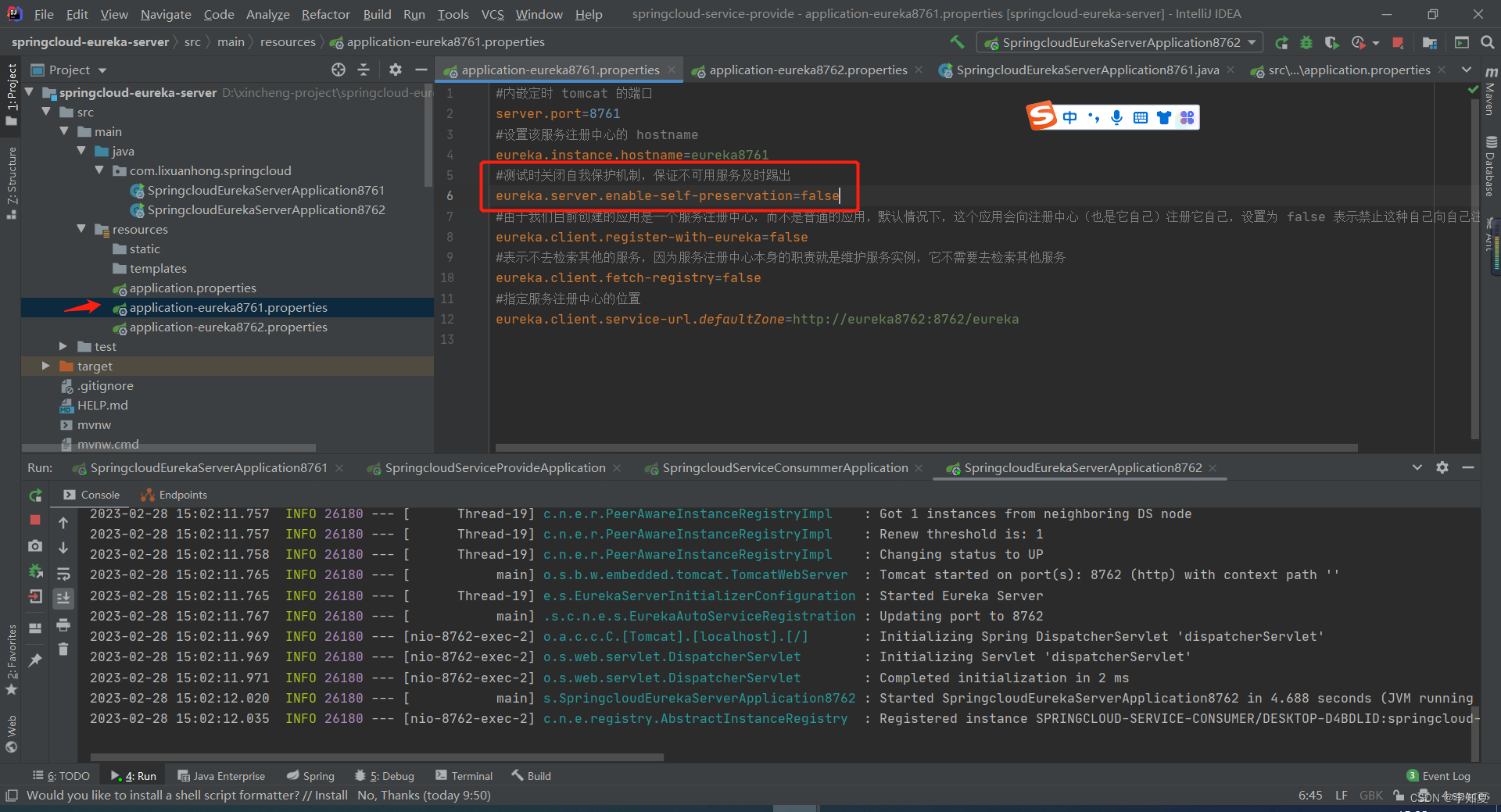Click the Build Project hammer icon

tap(957, 42)
